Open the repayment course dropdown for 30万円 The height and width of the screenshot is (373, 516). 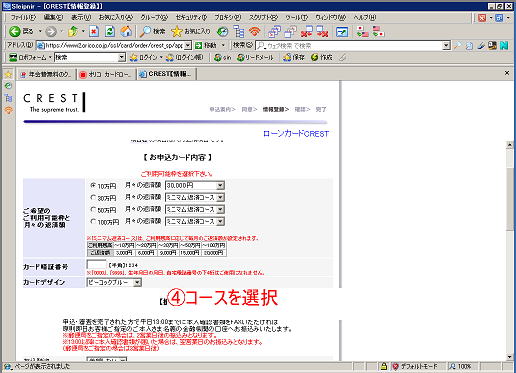pos(195,197)
